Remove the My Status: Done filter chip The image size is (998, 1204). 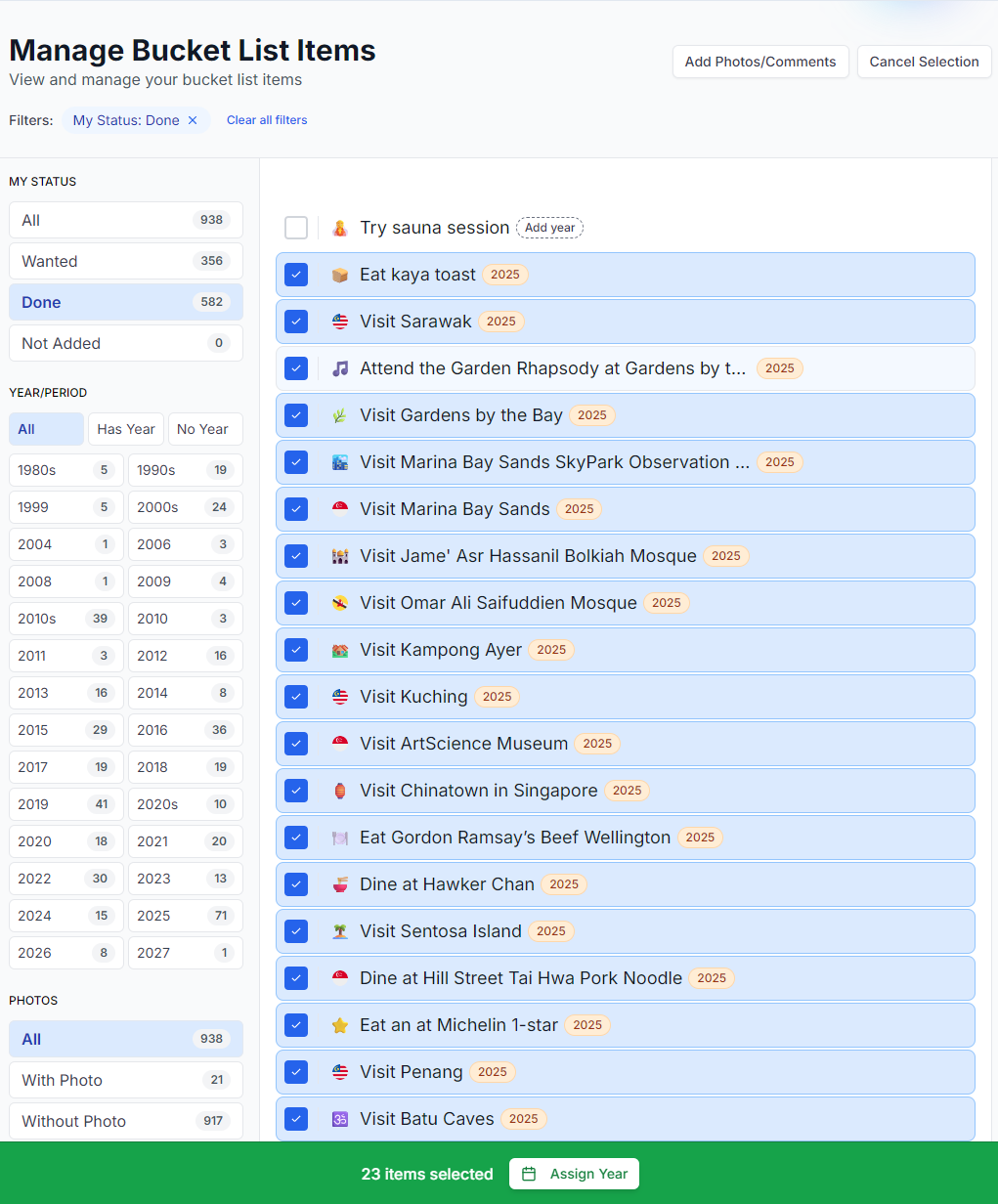(x=192, y=119)
